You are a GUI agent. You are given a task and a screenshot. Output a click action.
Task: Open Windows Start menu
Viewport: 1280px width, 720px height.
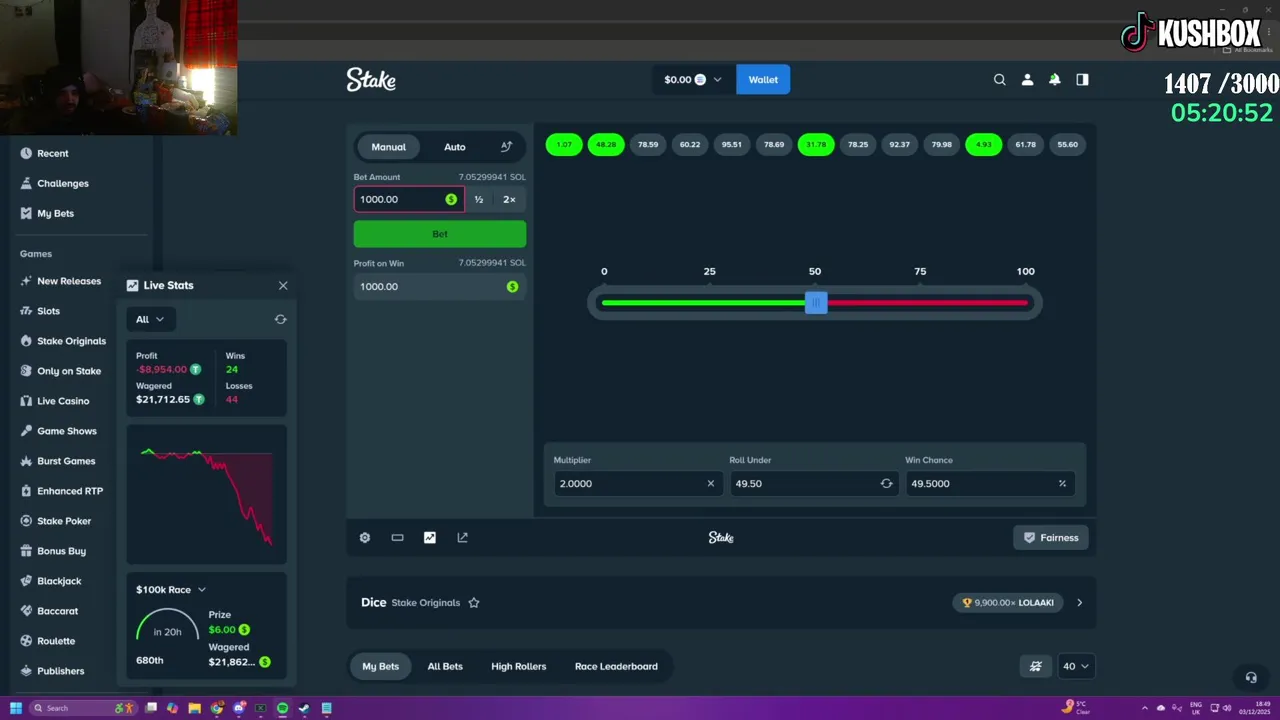pos(15,708)
